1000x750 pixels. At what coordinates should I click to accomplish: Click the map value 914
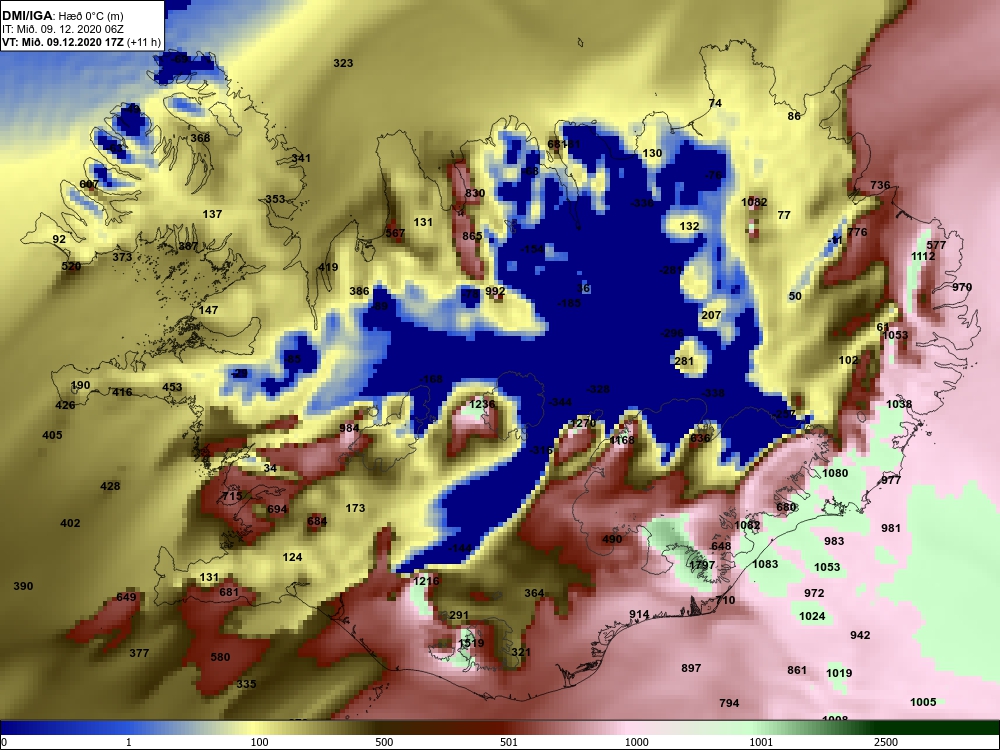[639, 615]
